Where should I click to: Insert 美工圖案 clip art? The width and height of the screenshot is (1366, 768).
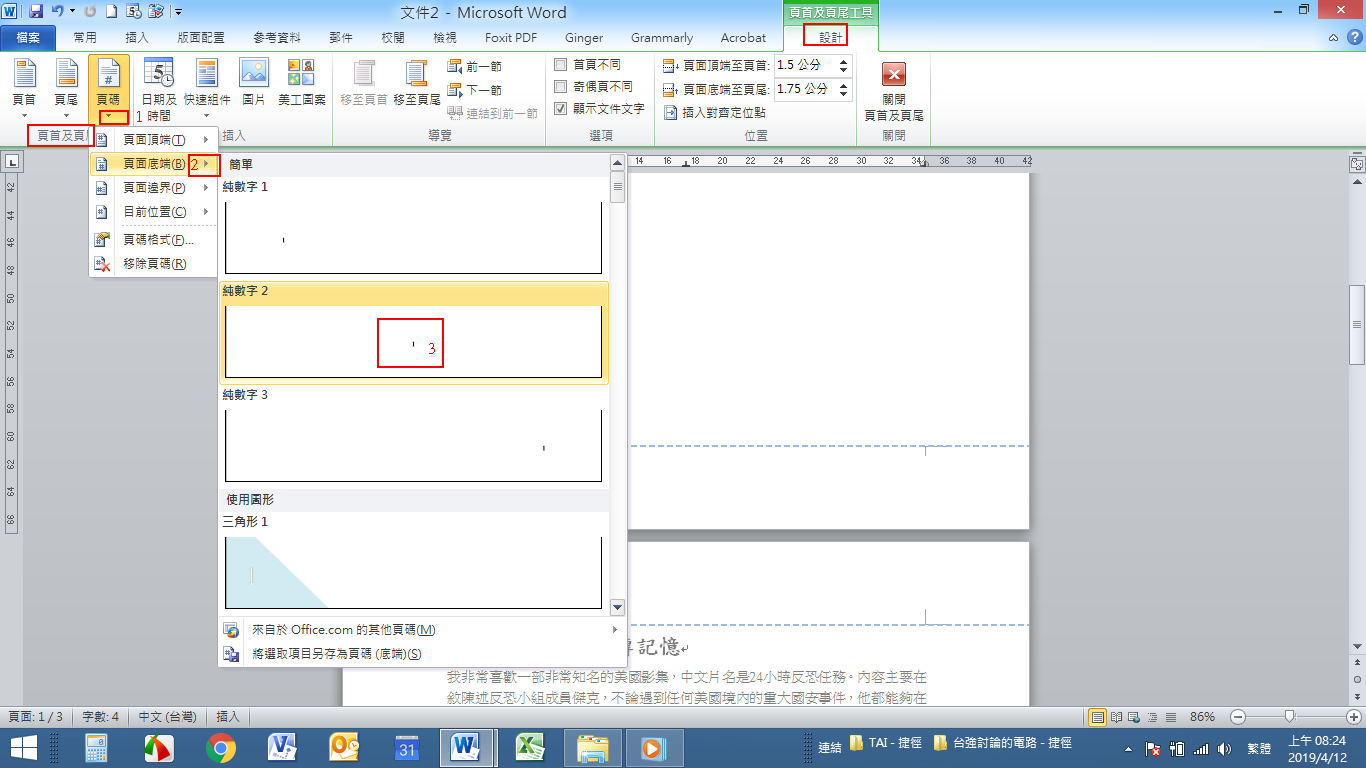pyautogui.click(x=301, y=82)
